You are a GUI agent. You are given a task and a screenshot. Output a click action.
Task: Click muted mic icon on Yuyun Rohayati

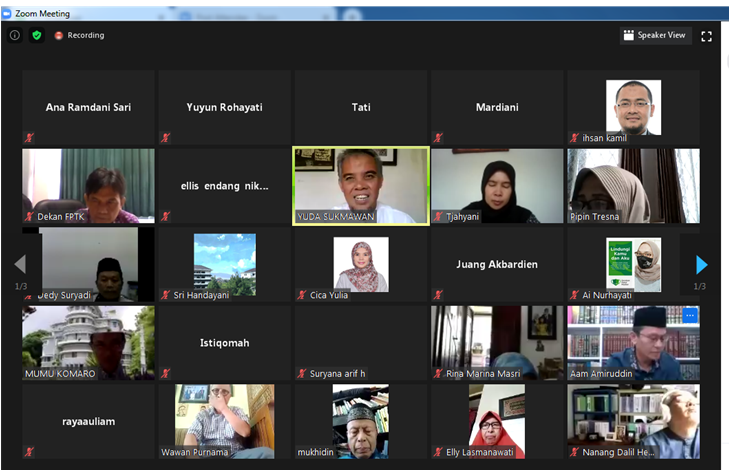166,137
